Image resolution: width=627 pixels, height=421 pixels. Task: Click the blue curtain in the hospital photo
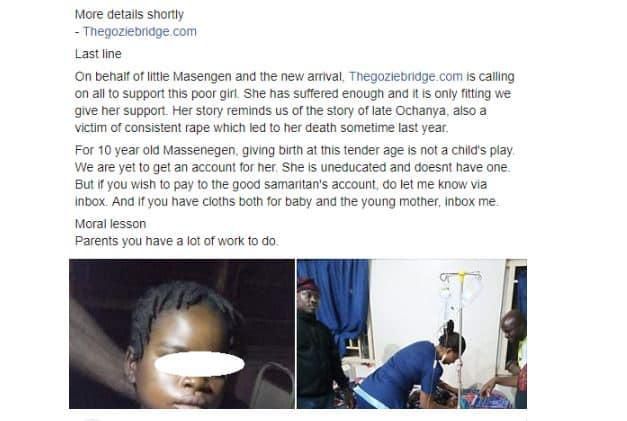point(340,304)
